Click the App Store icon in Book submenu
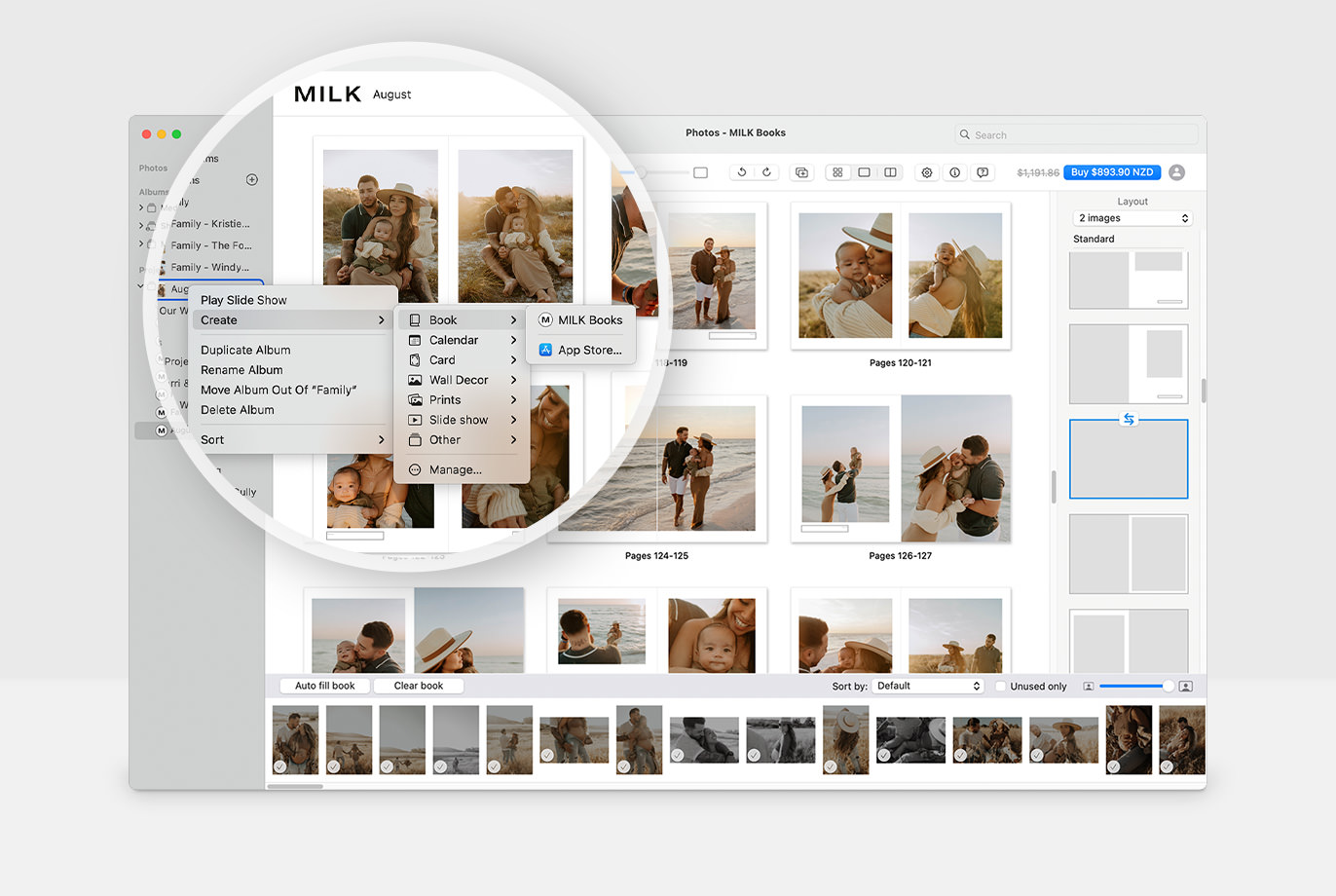 click(545, 350)
